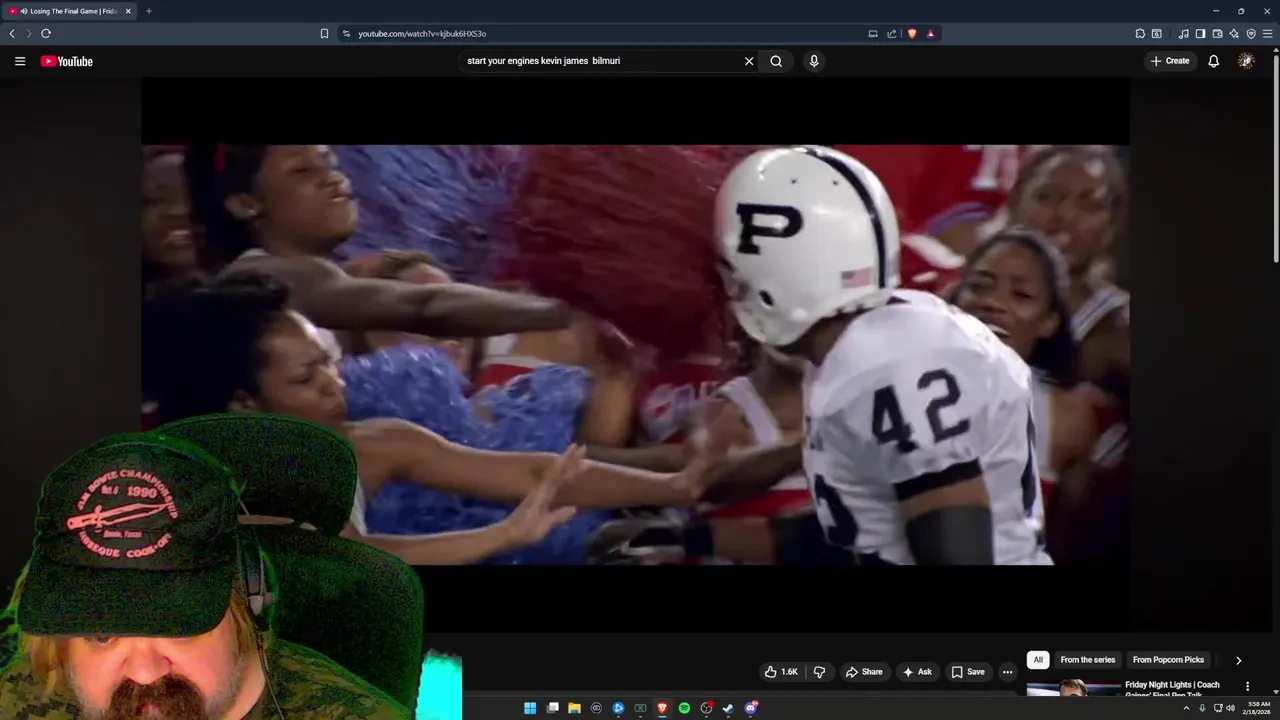Click the Friday Night Lights video title
The width and height of the screenshot is (1280, 720).
(x=1172, y=689)
